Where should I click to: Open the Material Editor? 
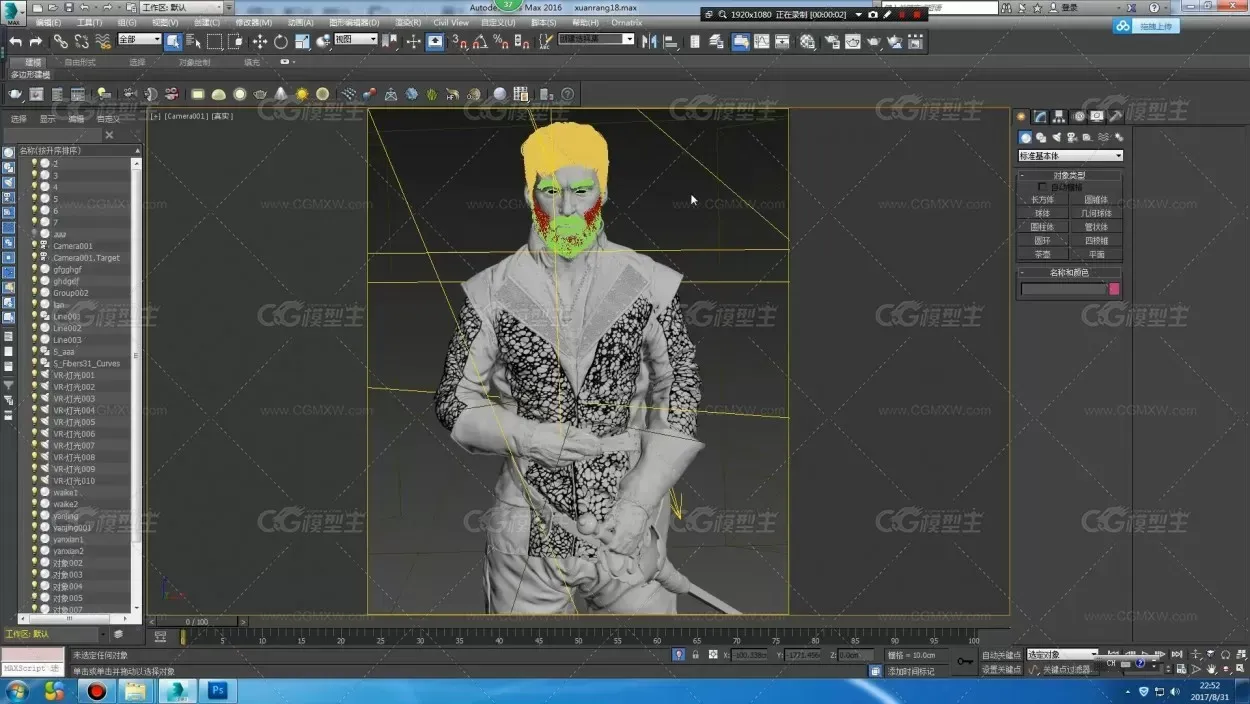807,41
